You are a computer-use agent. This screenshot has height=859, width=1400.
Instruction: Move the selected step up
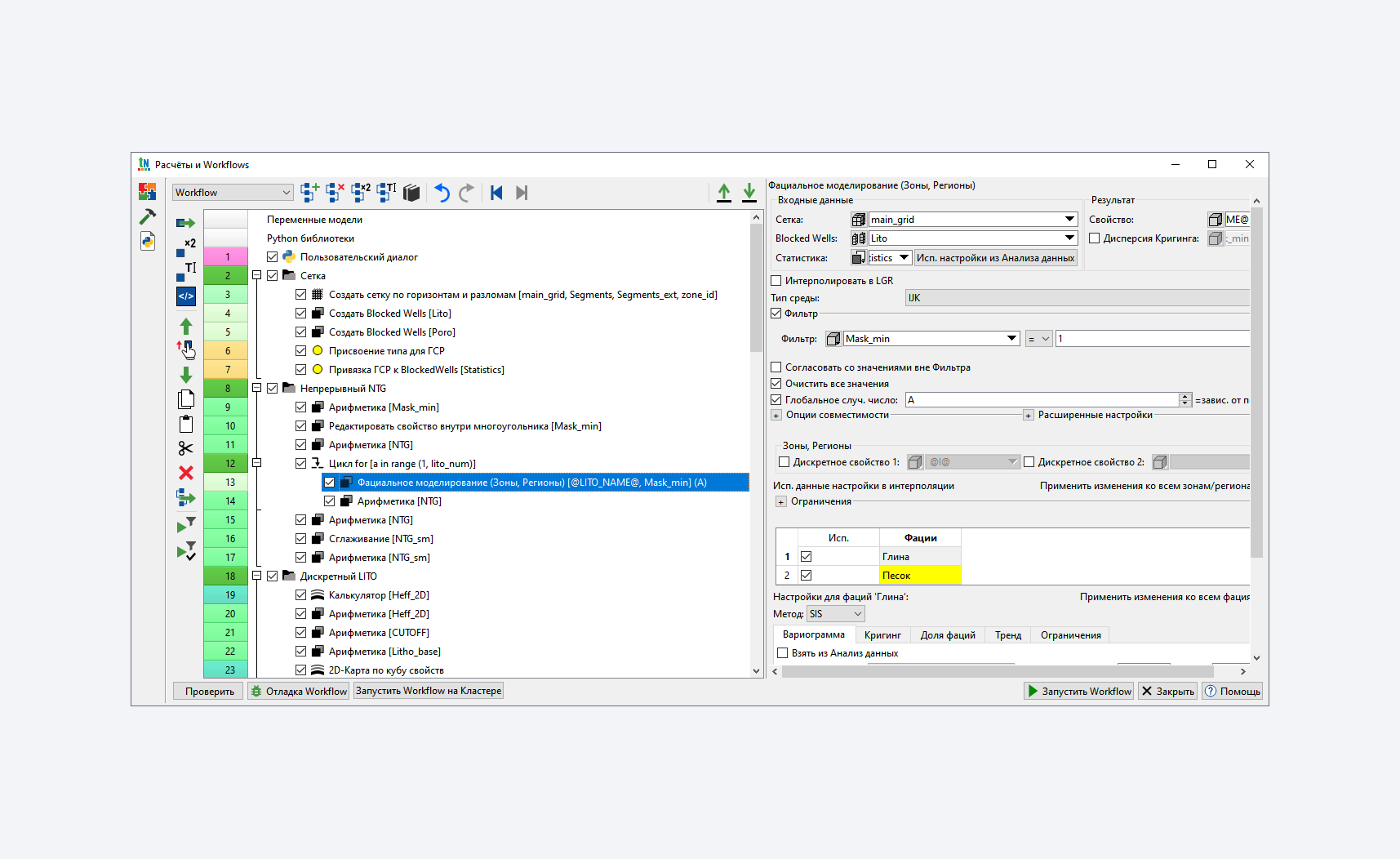click(186, 326)
